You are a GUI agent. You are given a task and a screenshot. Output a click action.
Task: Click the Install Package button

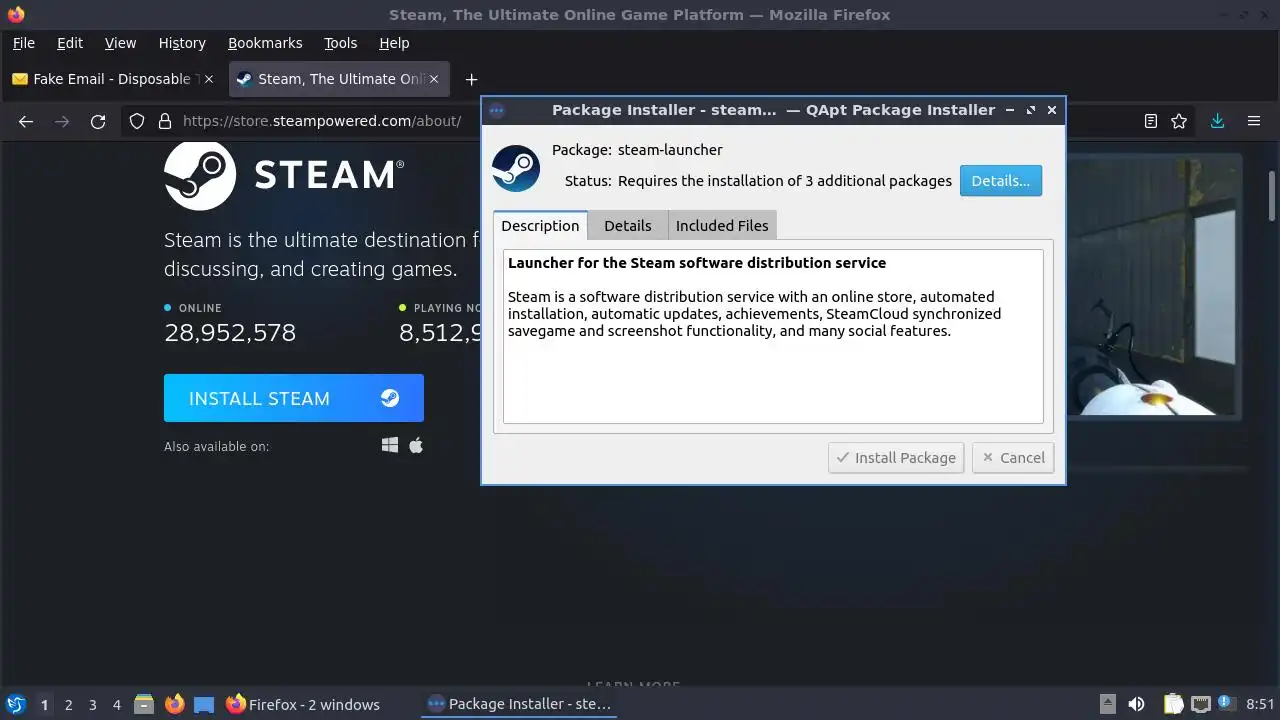click(x=896, y=457)
